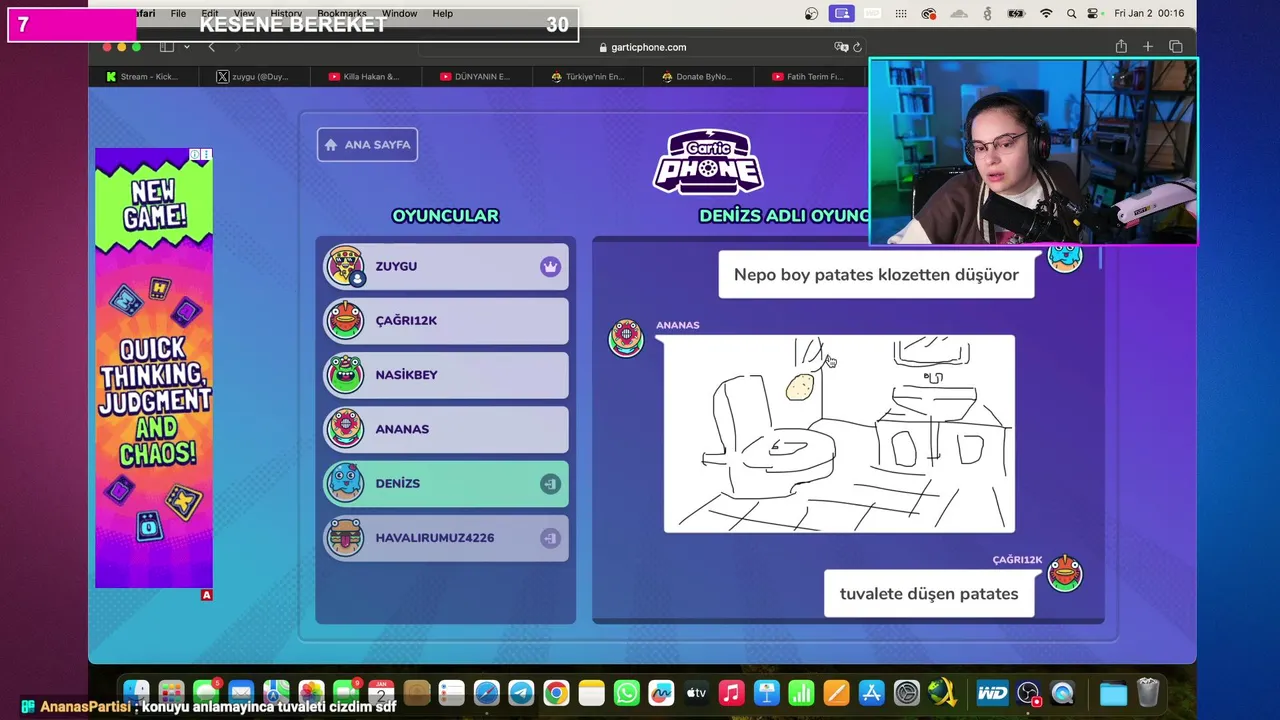Open Control Center in menu bar

(1094, 13)
